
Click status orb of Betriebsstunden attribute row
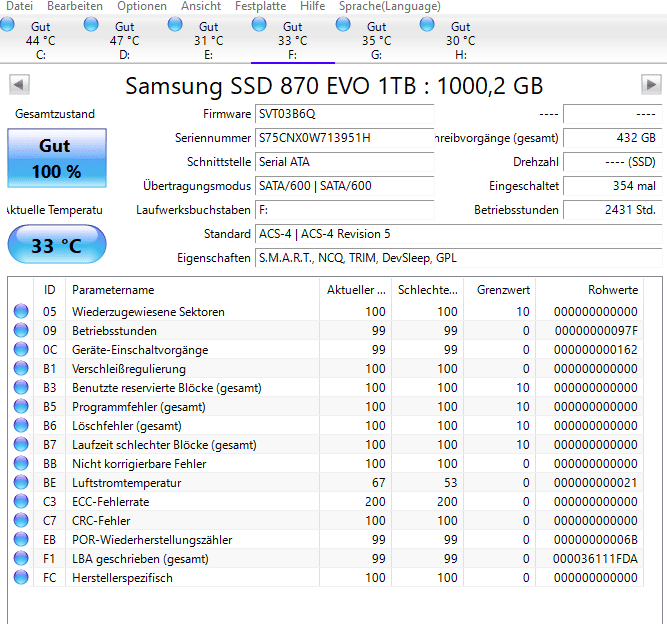point(21,331)
